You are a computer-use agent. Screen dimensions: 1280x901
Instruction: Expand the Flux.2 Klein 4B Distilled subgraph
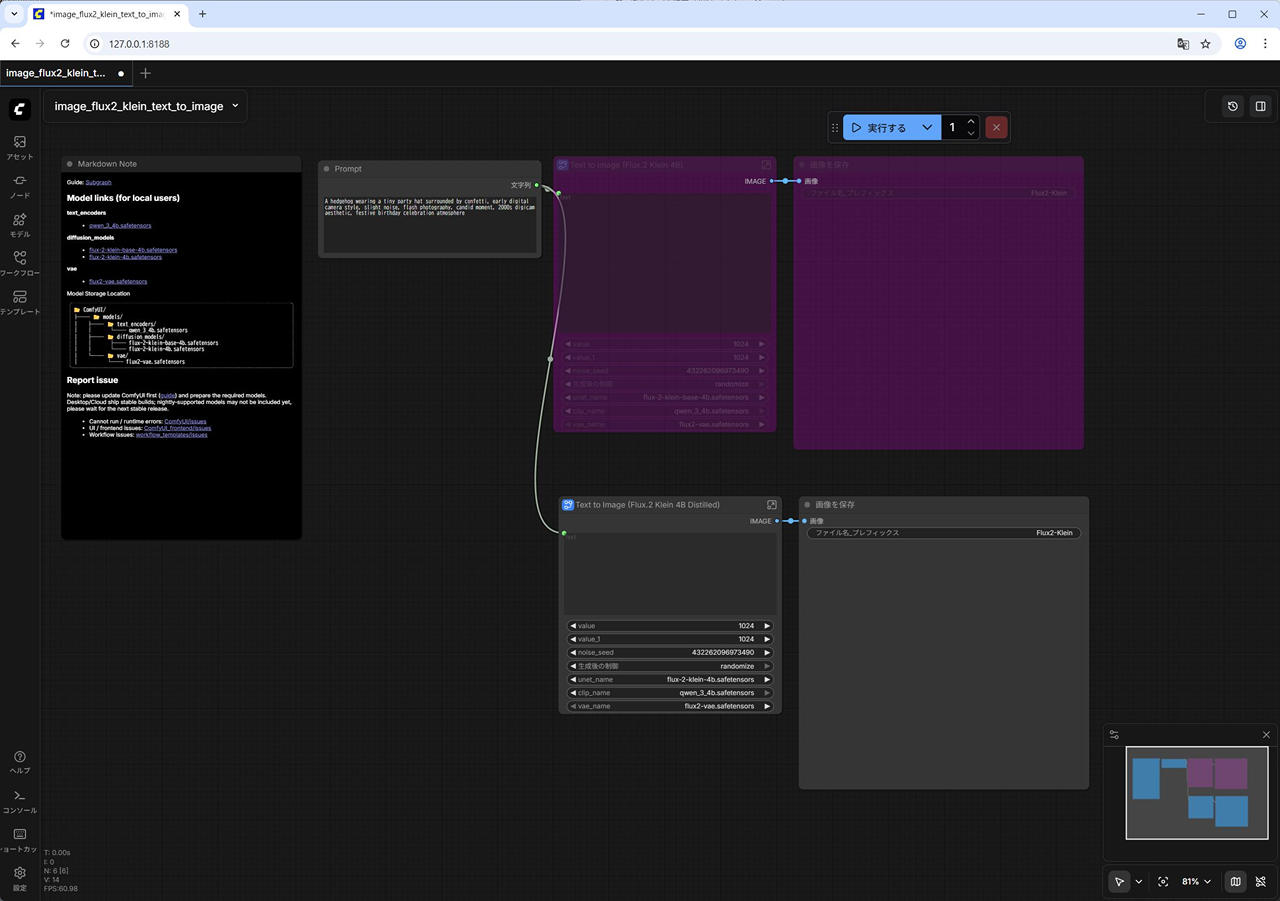coord(771,505)
